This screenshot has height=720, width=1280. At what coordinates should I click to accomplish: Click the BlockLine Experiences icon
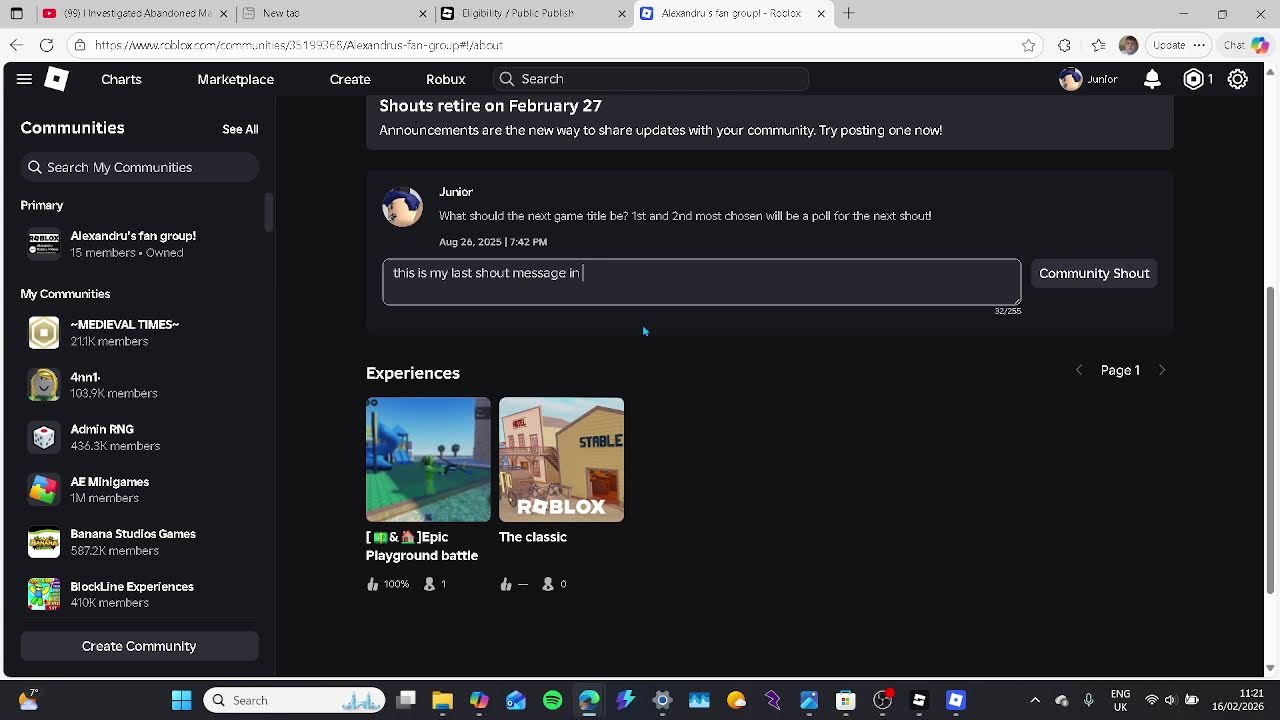44,594
